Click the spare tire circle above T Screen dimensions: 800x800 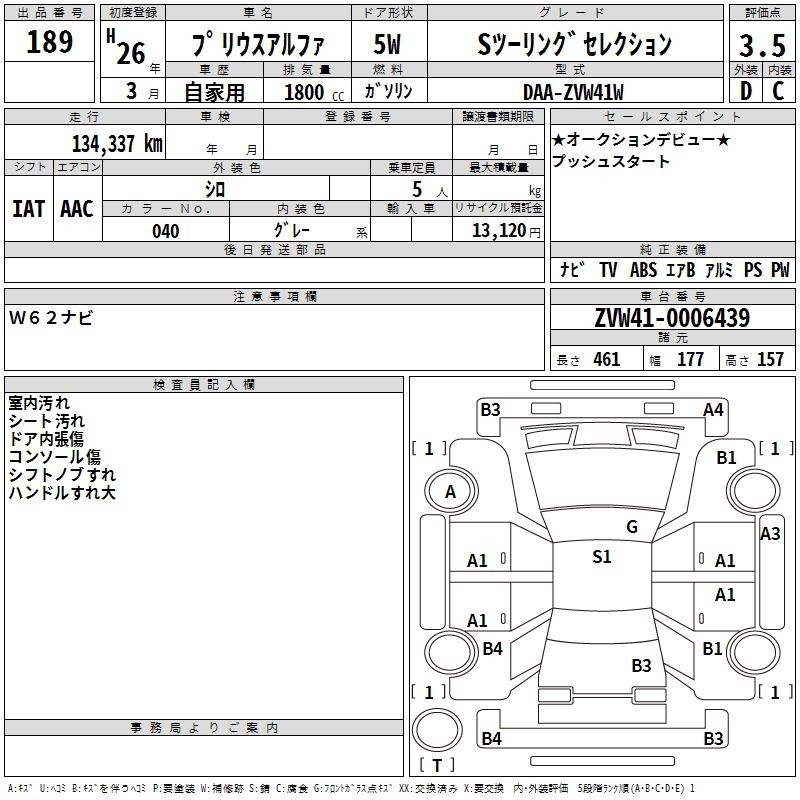437,730
